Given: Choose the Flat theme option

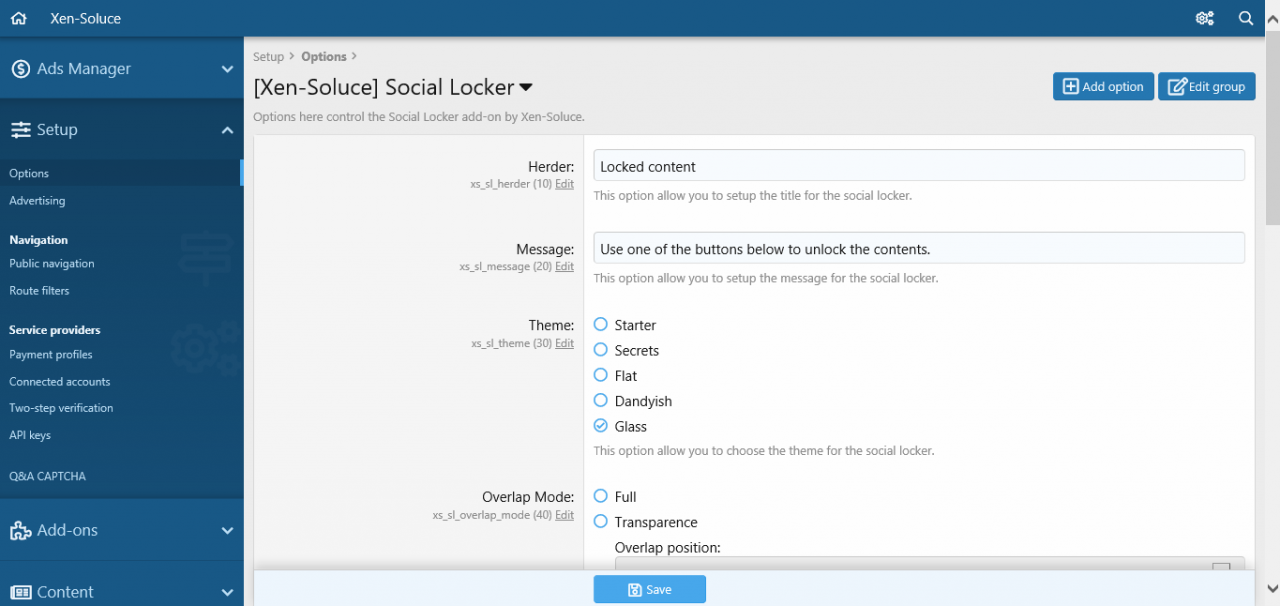Looking at the screenshot, I should (x=601, y=376).
